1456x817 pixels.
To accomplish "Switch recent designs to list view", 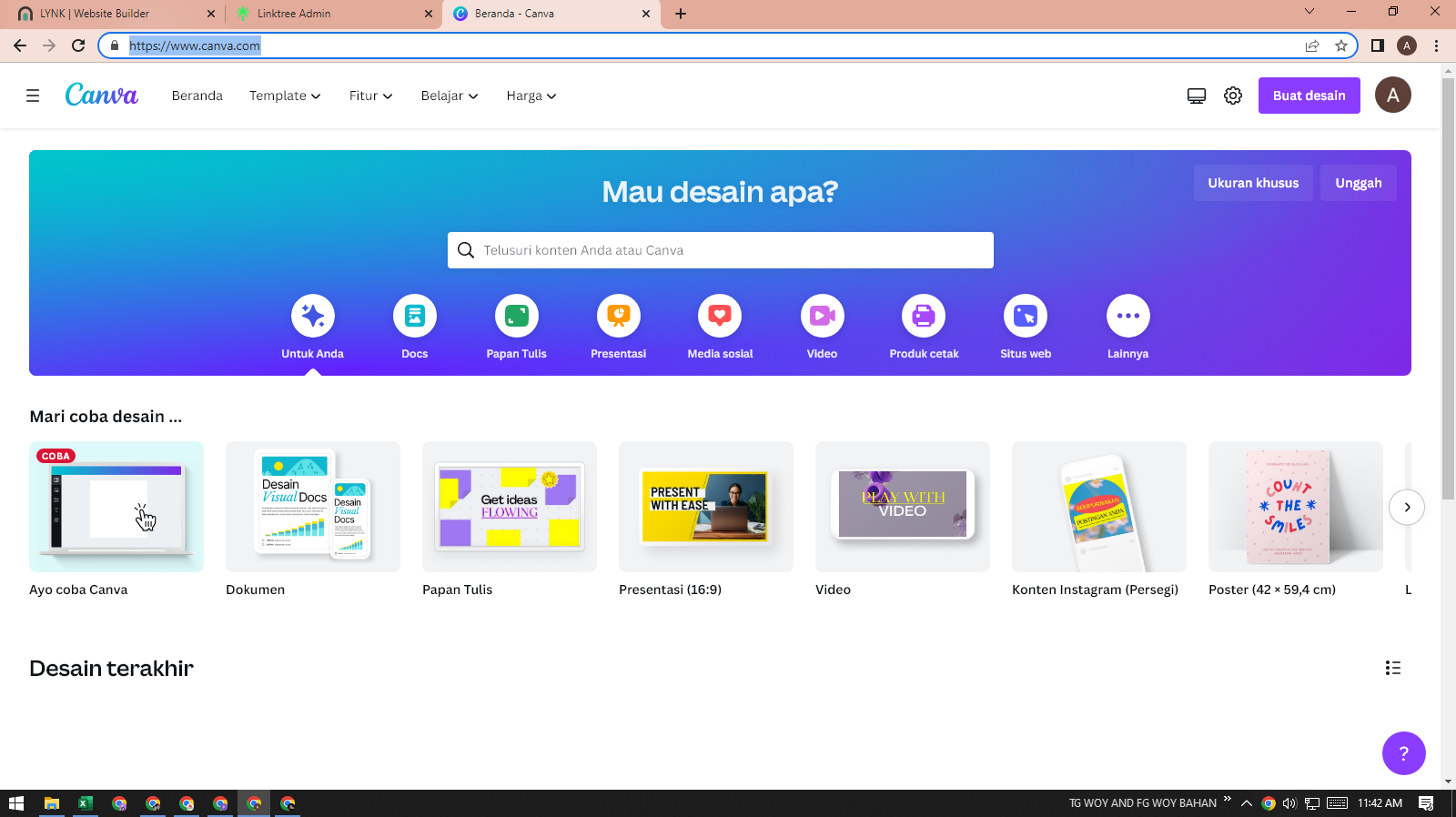I will [x=1393, y=668].
